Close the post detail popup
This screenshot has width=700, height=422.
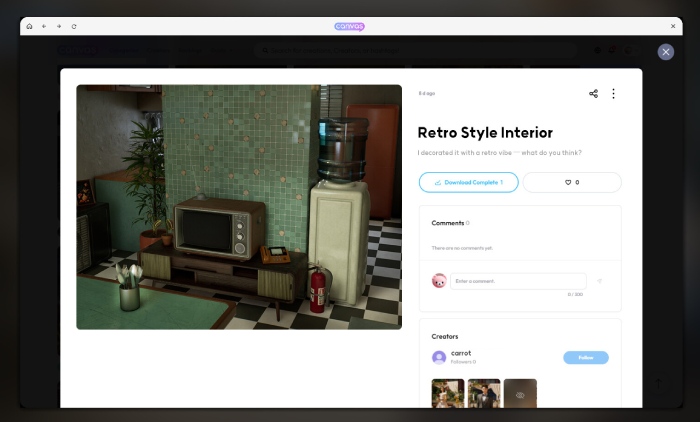pyautogui.click(x=666, y=52)
